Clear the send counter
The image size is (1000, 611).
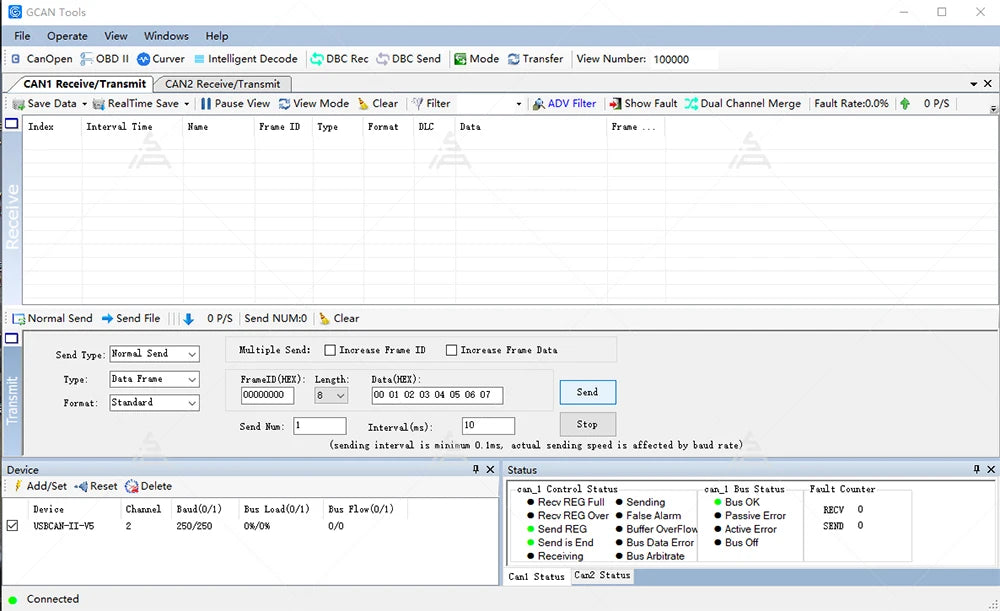[339, 318]
